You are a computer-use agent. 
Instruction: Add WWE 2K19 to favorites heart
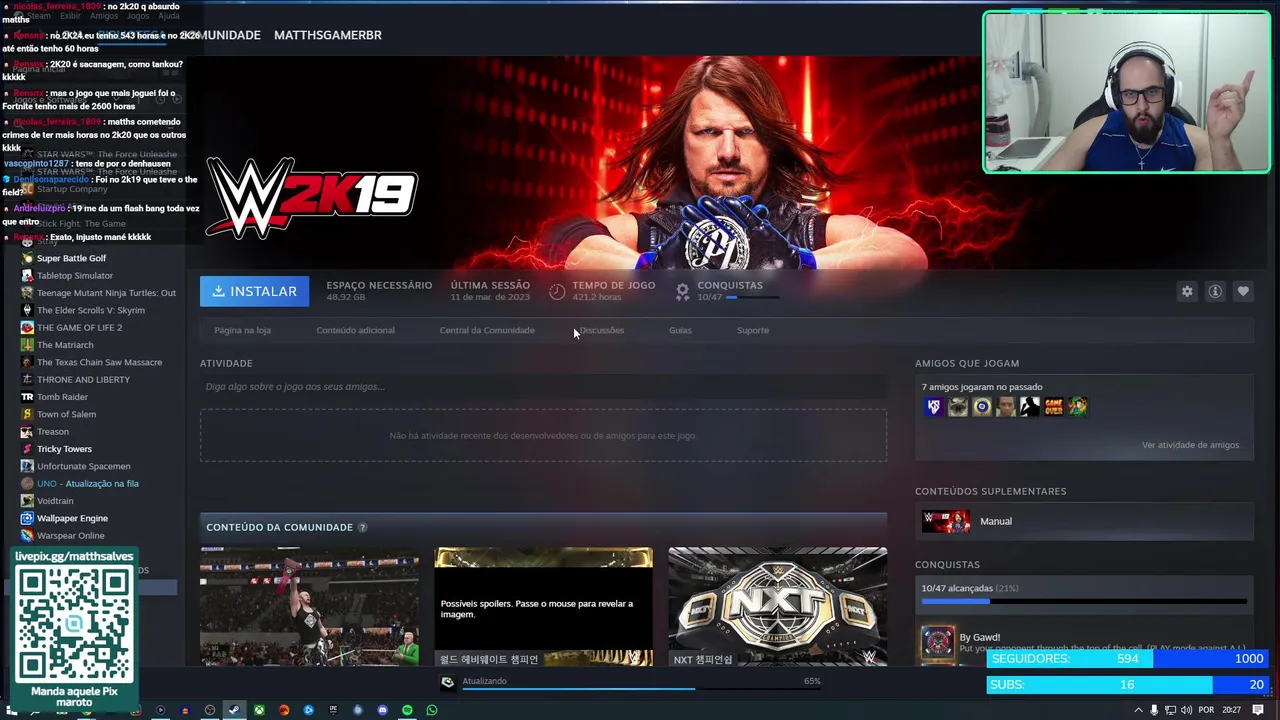(1243, 291)
